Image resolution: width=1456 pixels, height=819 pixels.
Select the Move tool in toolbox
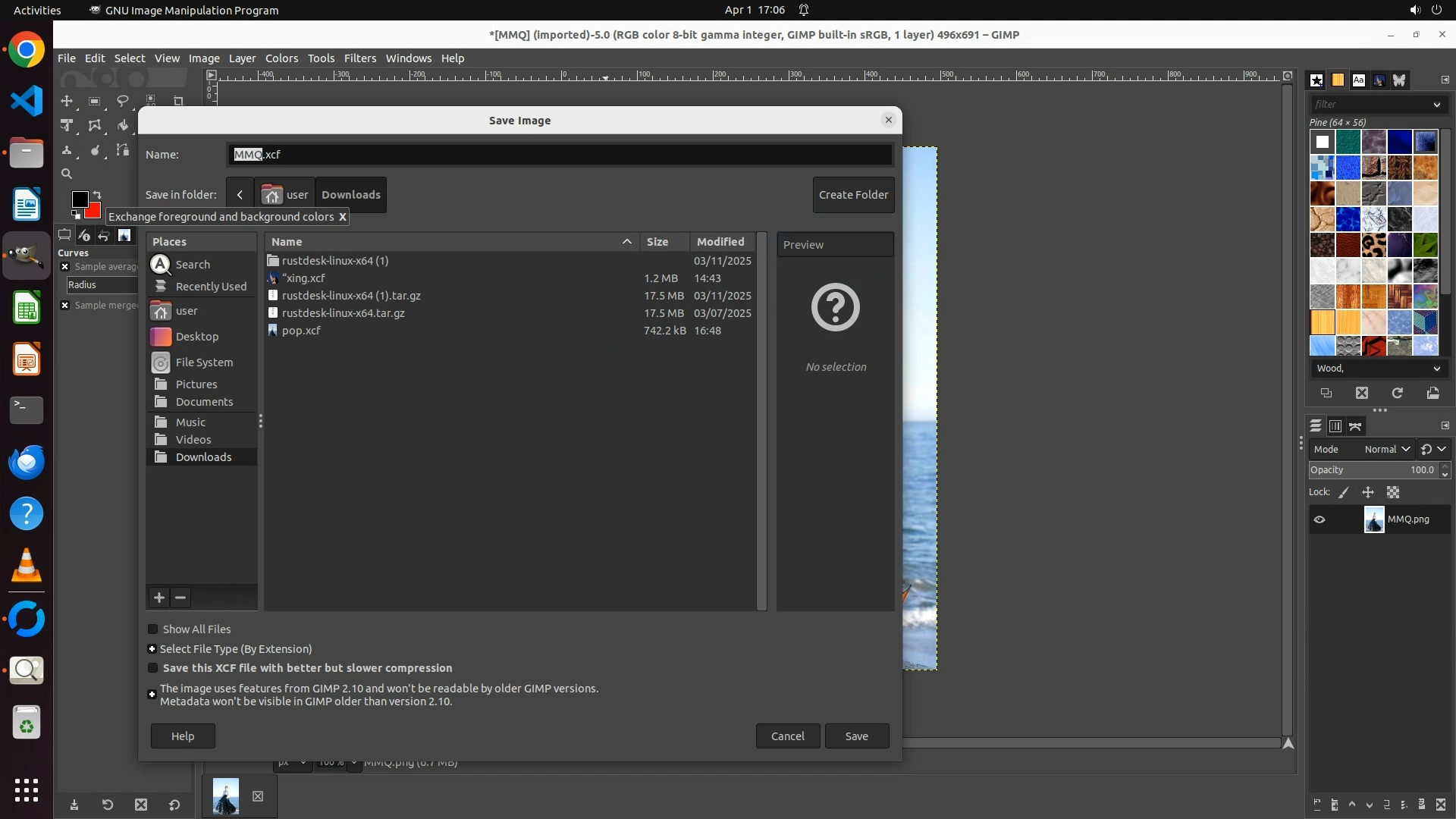[x=67, y=101]
